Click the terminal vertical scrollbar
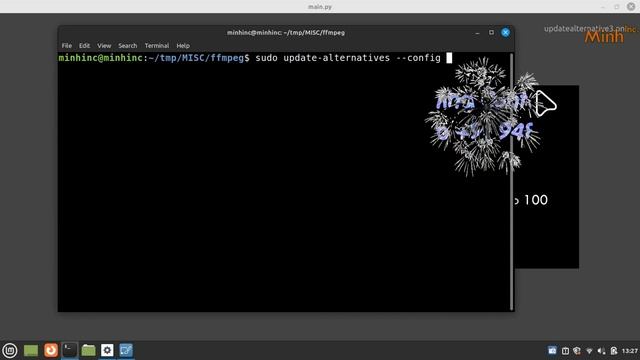640x360 pixels. tap(511, 182)
